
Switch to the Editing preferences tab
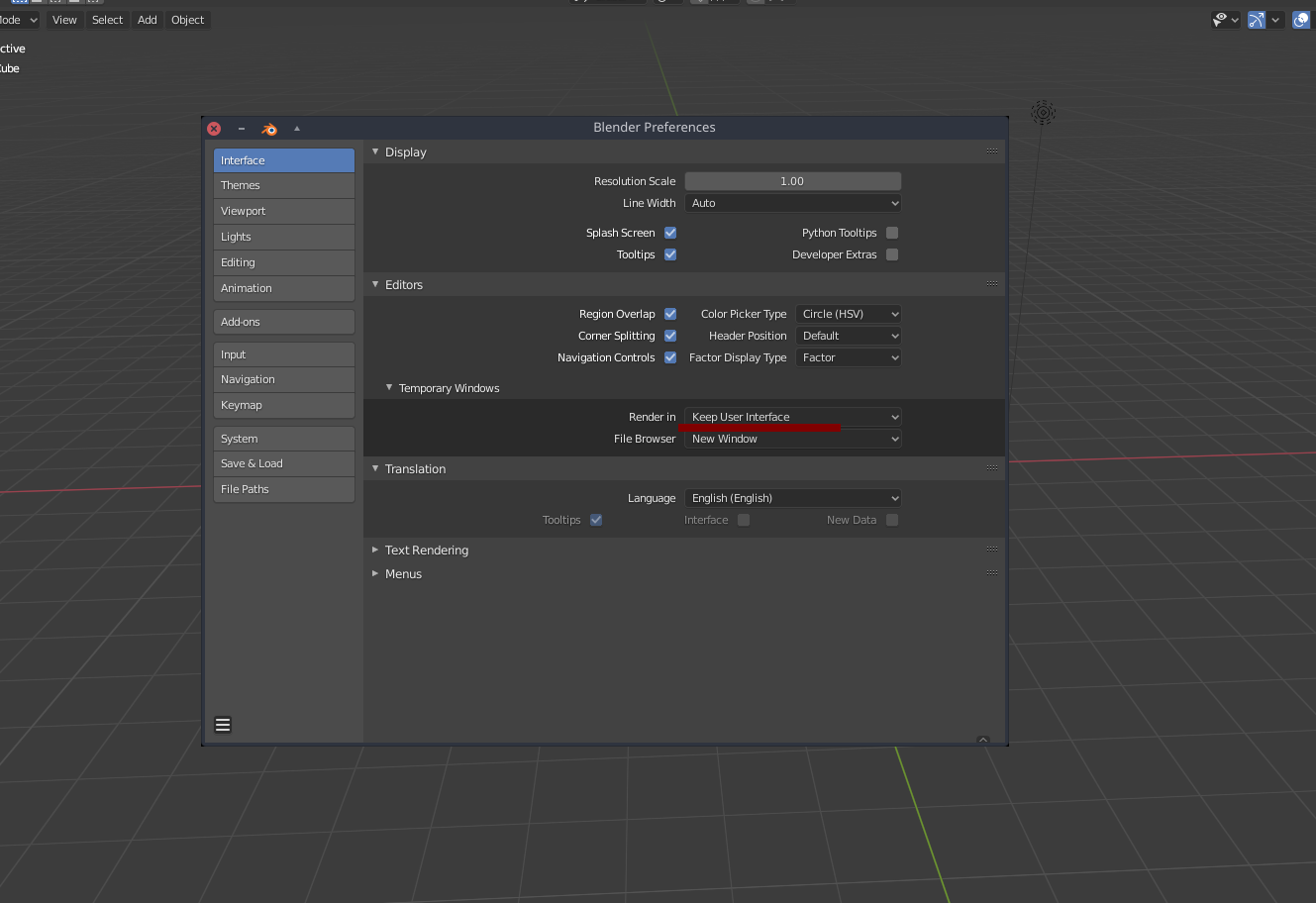[x=284, y=262]
